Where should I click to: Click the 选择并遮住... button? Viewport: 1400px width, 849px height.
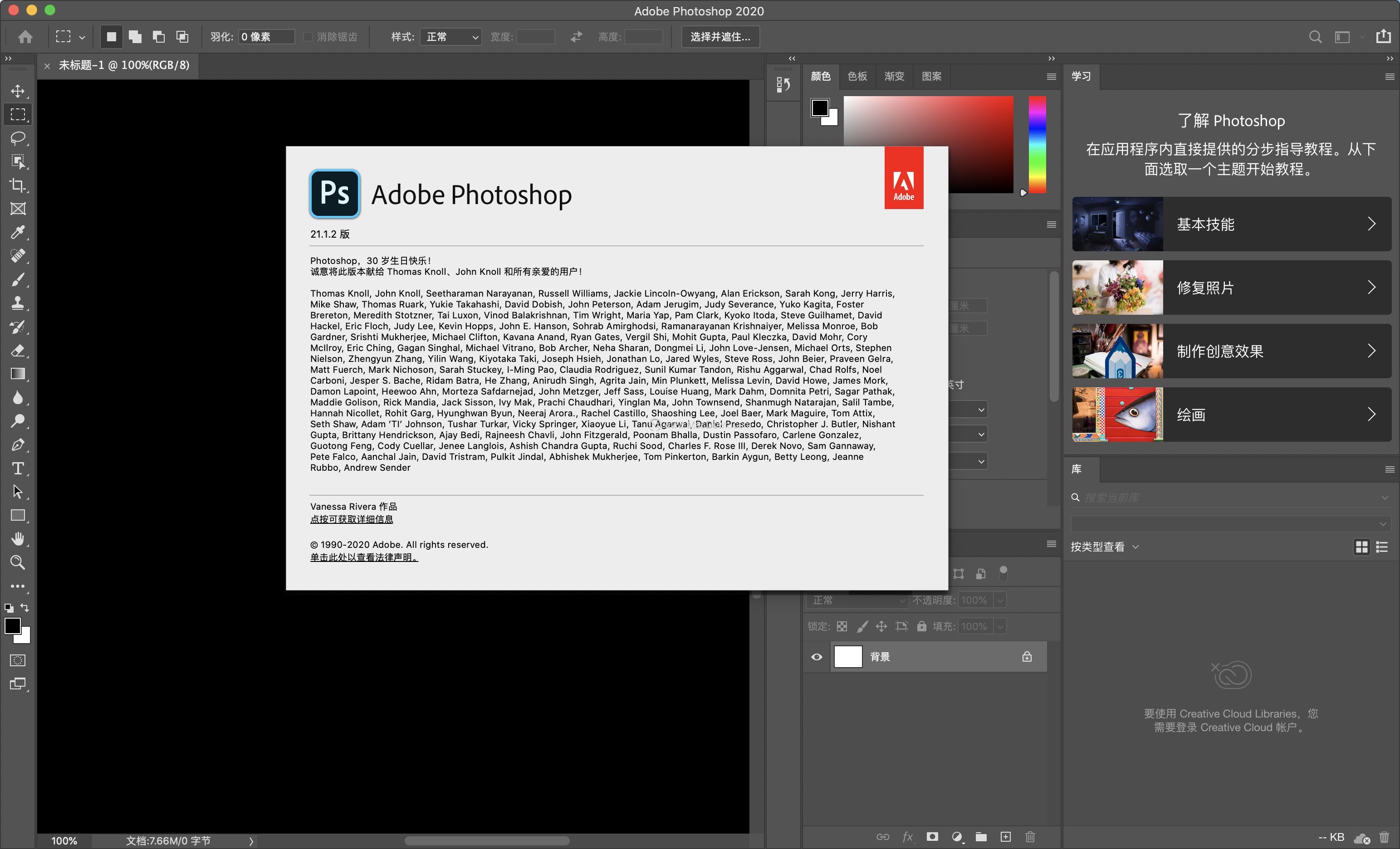coord(720,37)
